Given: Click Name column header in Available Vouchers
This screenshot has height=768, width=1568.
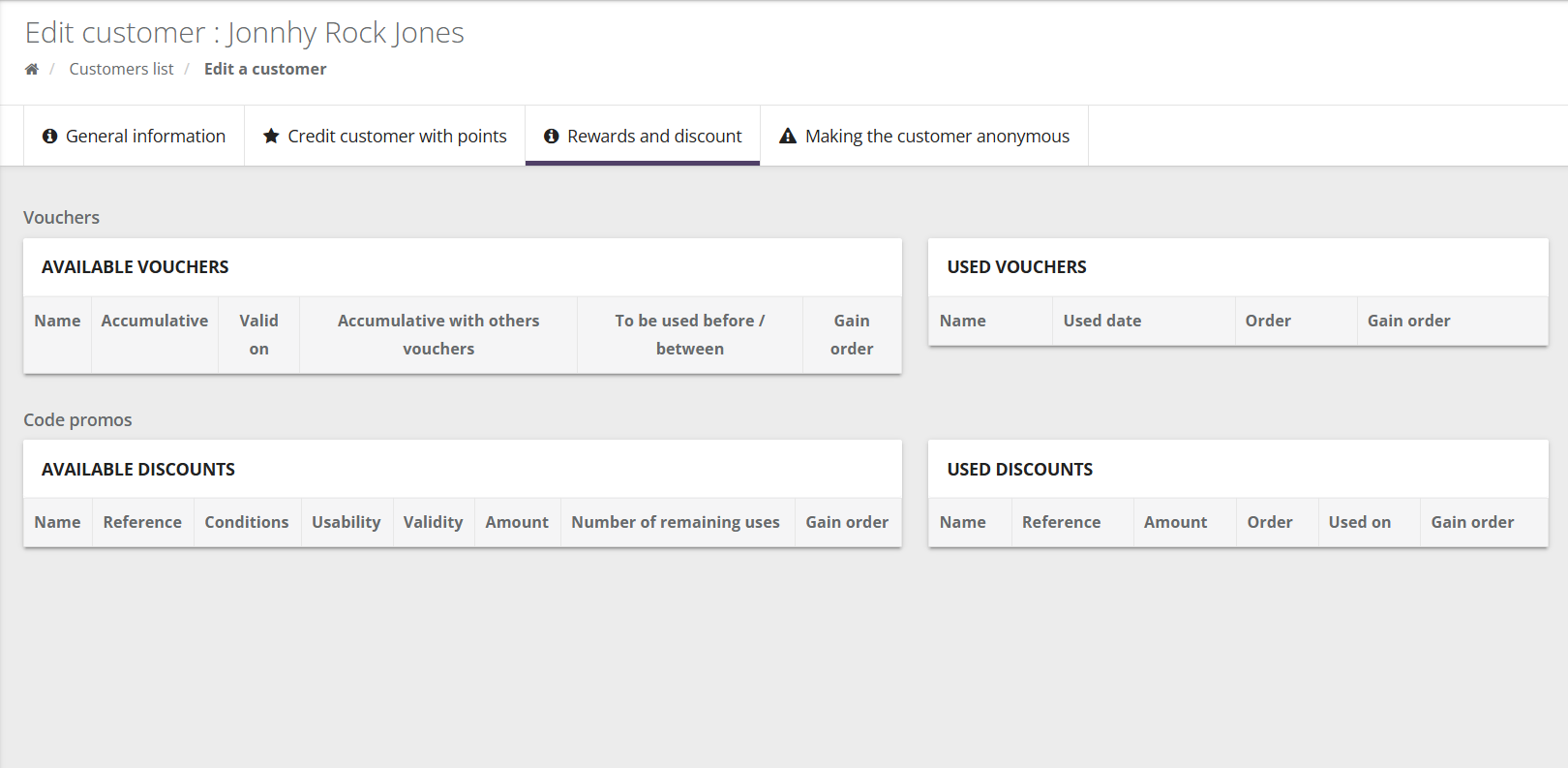Looking at the screenshot, I should coord(57,321).
